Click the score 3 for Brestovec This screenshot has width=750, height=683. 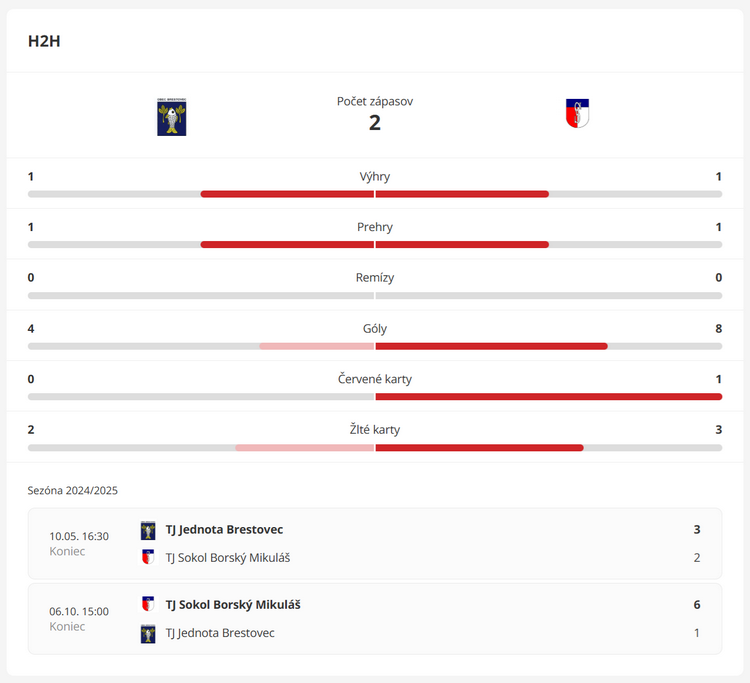(x=697, y=529)
